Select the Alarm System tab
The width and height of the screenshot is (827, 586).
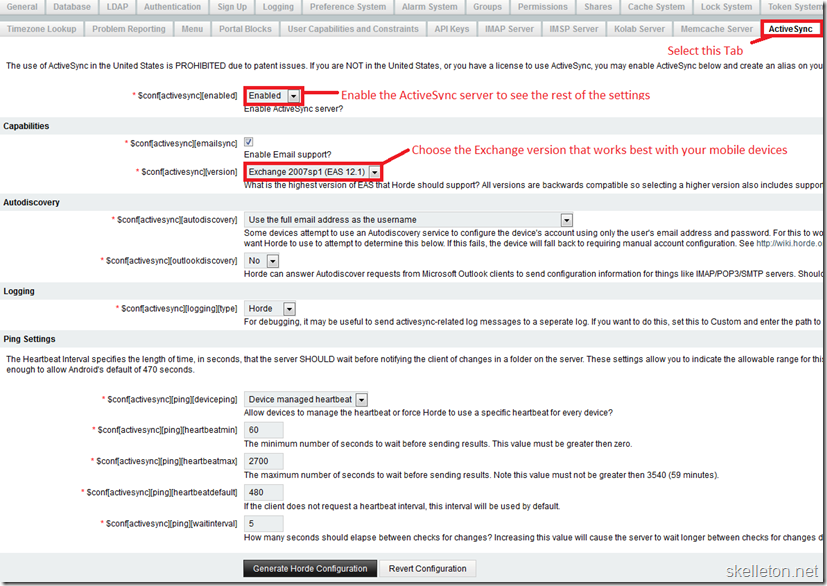[429, 7]
